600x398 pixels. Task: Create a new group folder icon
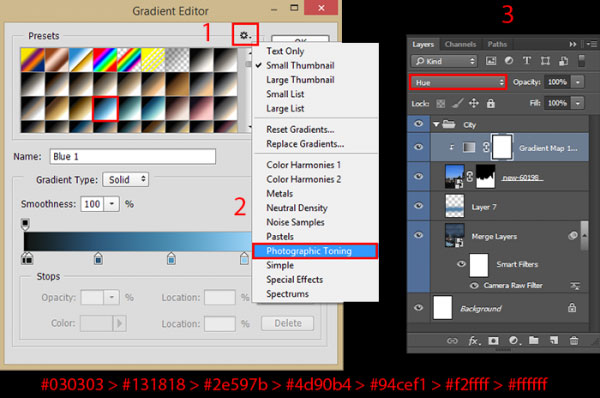pos(534,340)
